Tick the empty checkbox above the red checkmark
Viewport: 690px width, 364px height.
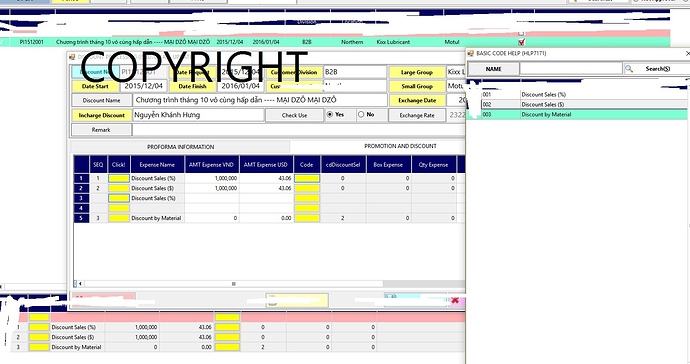(x=521, y=33)
